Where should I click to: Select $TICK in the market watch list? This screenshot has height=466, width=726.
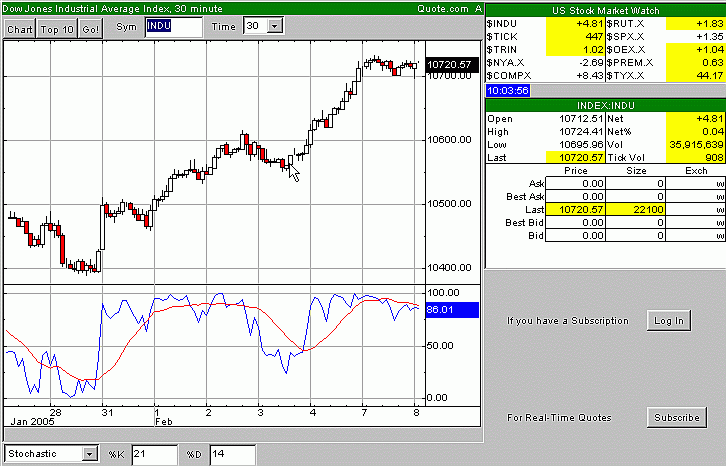coord(501,35)
